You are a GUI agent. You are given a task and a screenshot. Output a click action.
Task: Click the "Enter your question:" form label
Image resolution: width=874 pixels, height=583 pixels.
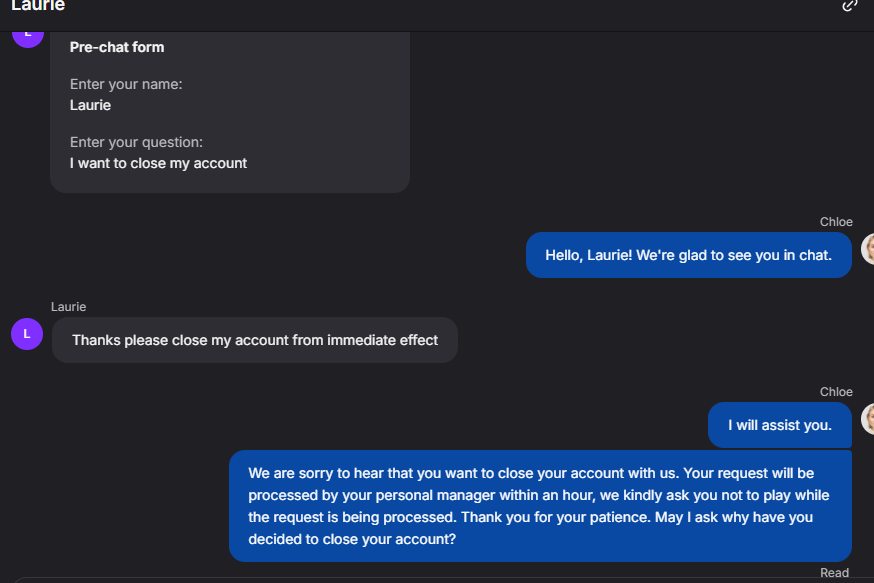136,143
